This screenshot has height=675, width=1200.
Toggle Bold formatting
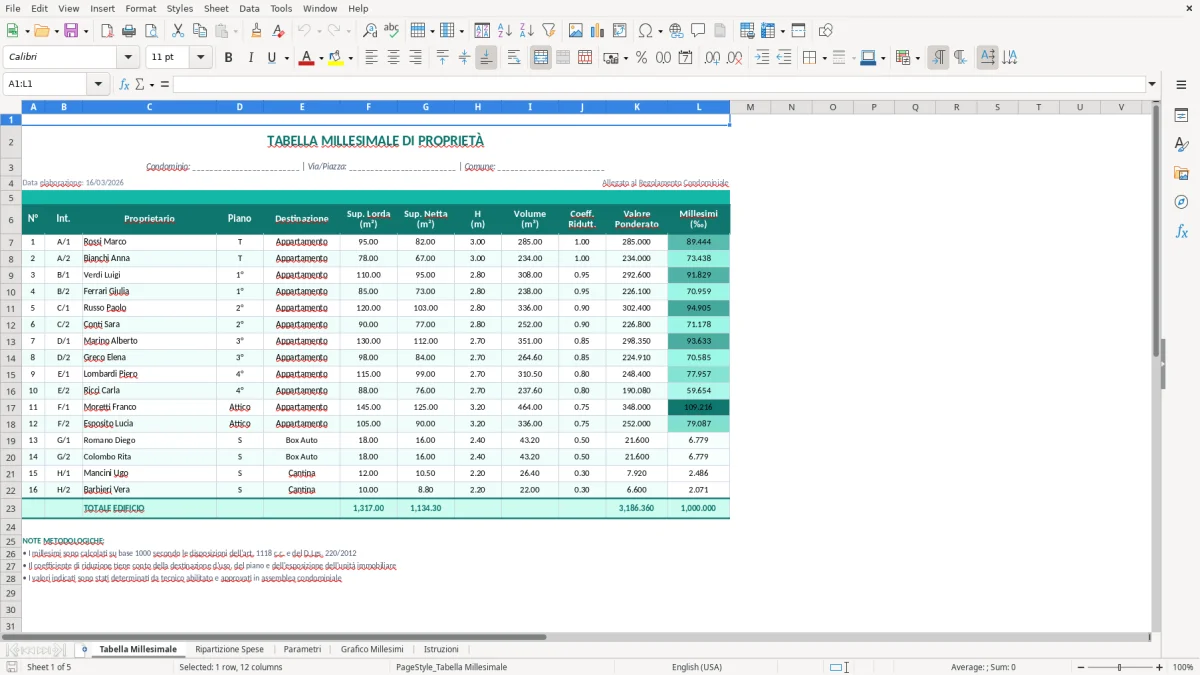(x=228, y=58)
